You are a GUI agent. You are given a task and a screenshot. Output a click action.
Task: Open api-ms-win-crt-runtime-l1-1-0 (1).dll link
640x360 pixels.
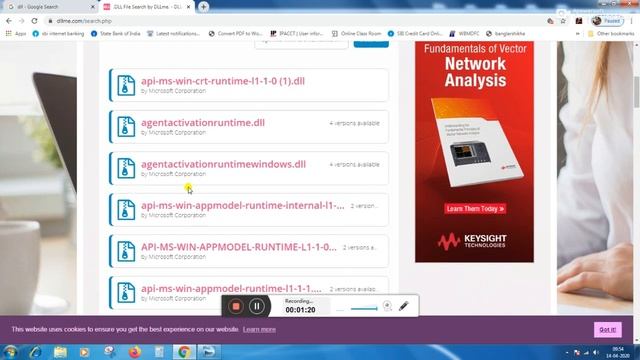(223, 81)
